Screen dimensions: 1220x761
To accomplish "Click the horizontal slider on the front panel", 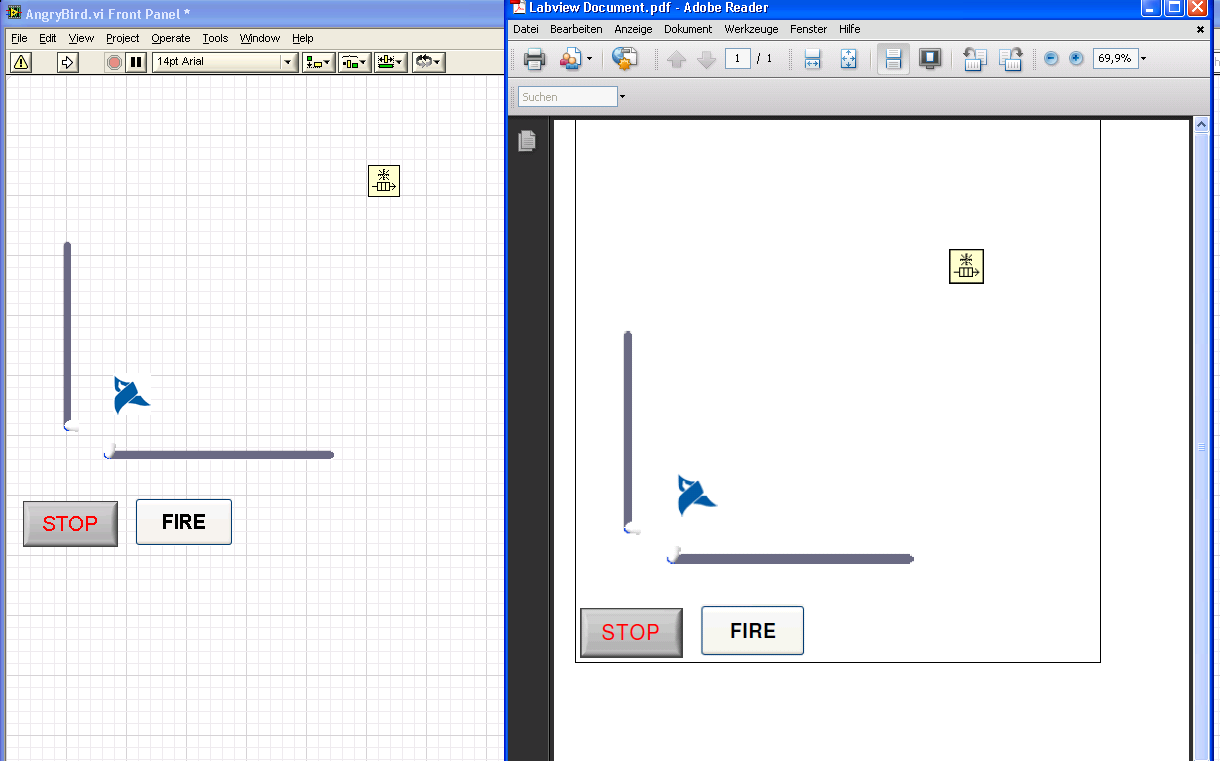I will [x=219, y=455].
